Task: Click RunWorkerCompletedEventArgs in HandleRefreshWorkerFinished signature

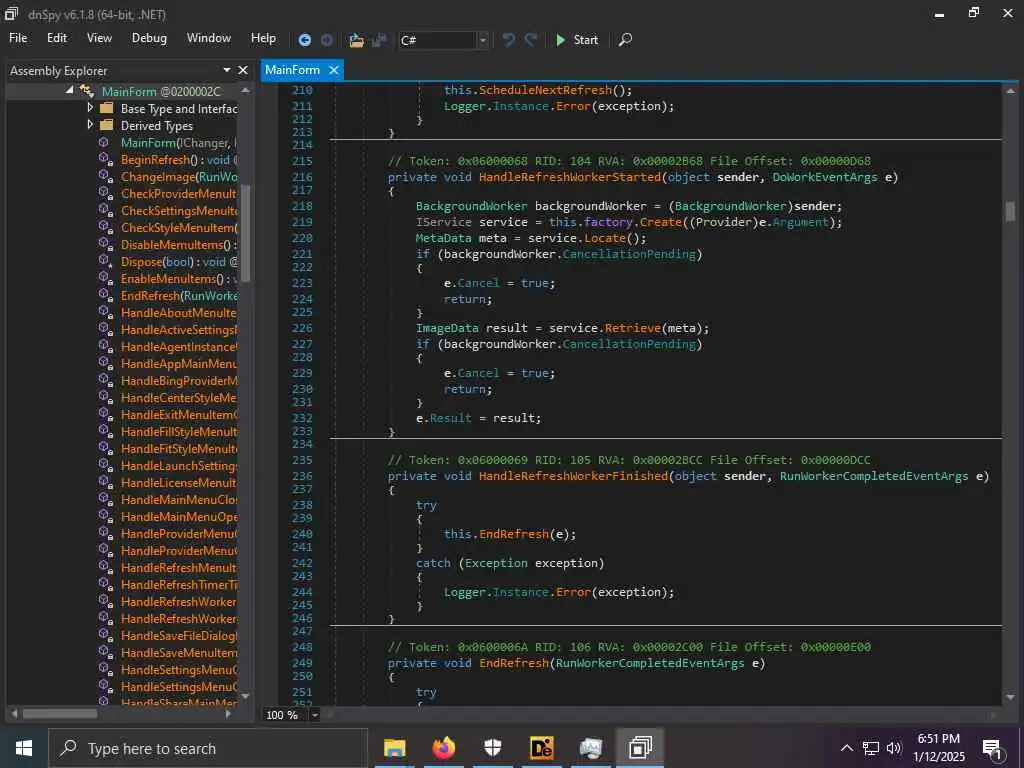Action: pyautogui.click(x=874, y=476)
